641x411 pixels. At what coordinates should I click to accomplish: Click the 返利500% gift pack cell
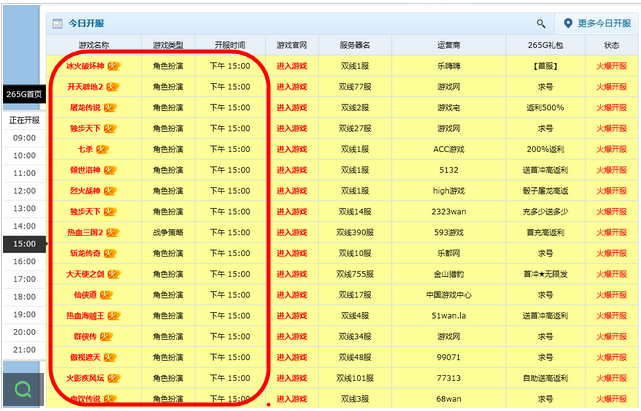point(545,108)
